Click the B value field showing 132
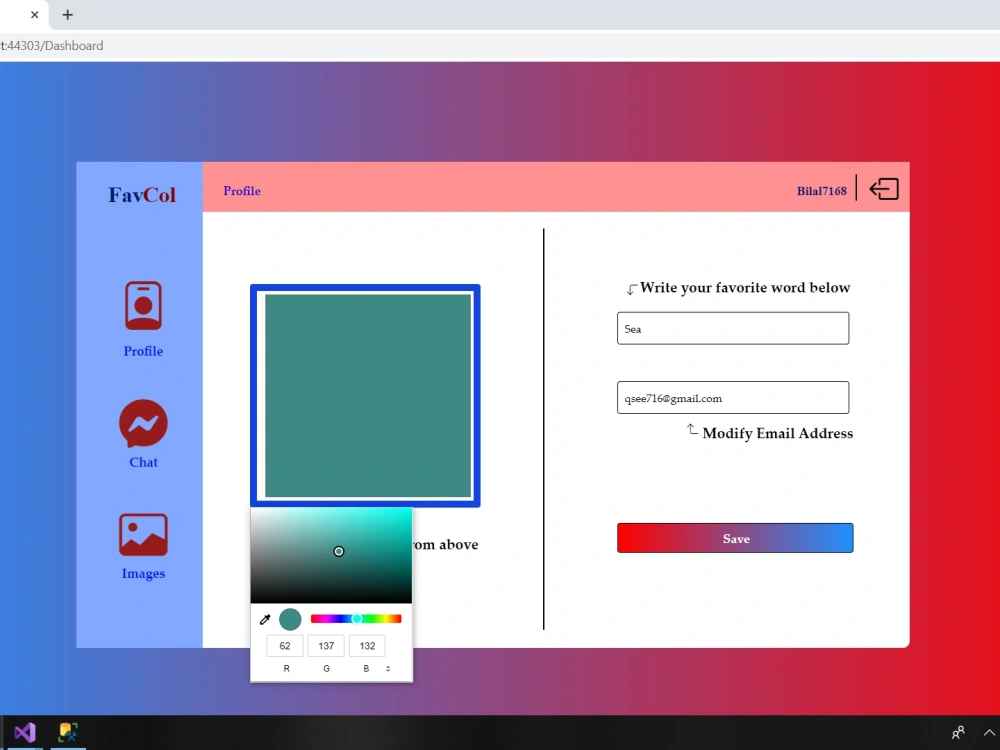 [367, 645]
